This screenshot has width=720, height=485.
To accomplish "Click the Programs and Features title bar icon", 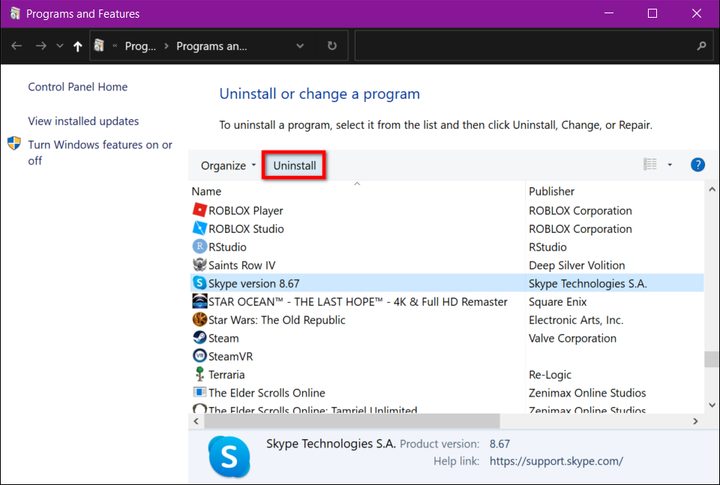I will click(15, 13).
